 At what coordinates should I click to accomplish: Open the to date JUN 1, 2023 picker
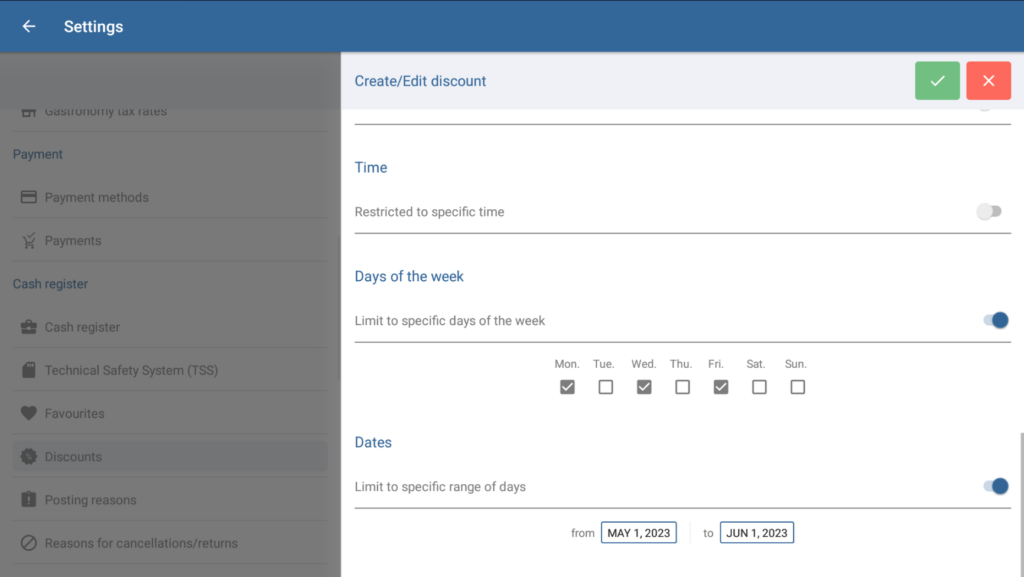[757, 533]
